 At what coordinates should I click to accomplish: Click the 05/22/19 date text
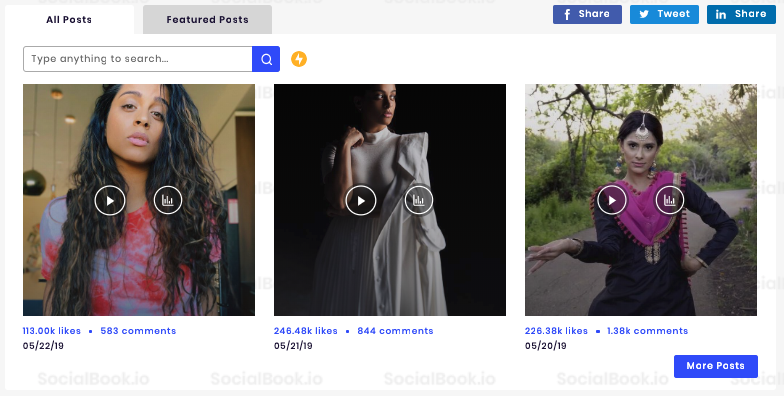click(43, 346)
